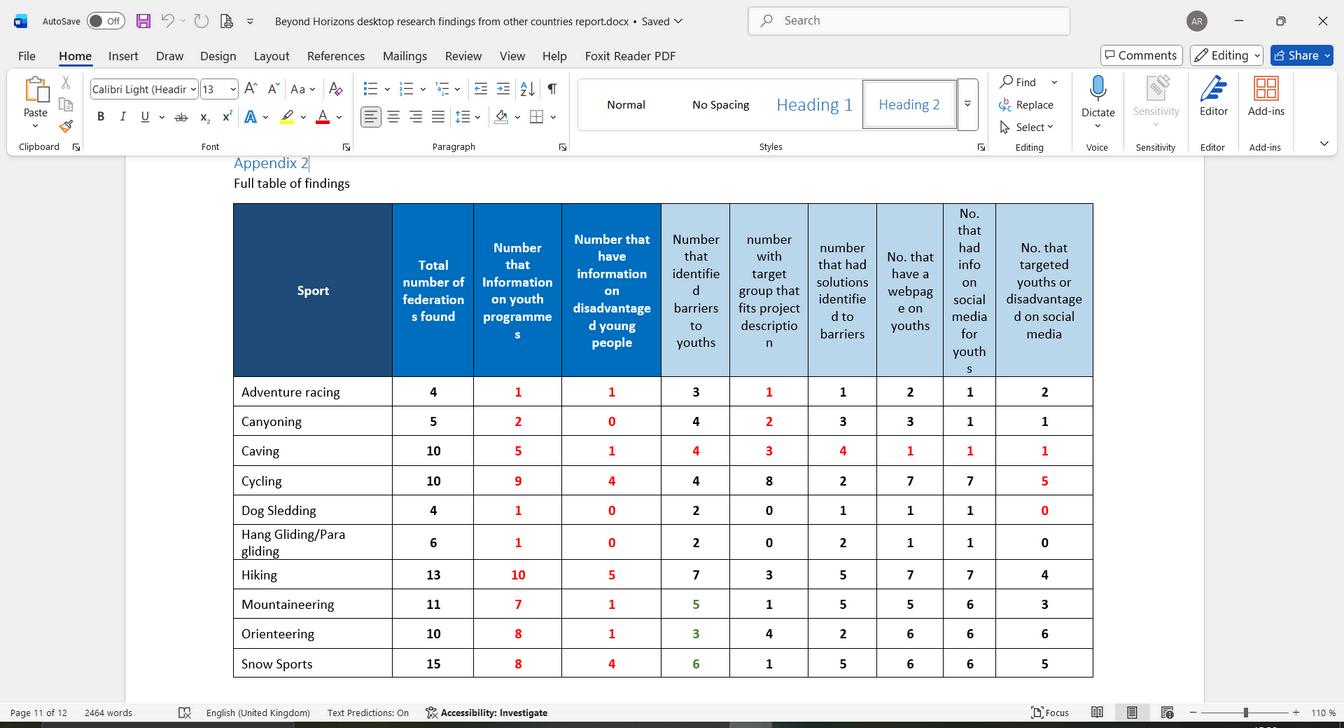Switch to the Insert ribbon tab
The height and width of the screenshot is (728, 1344).
click(123, 56)
